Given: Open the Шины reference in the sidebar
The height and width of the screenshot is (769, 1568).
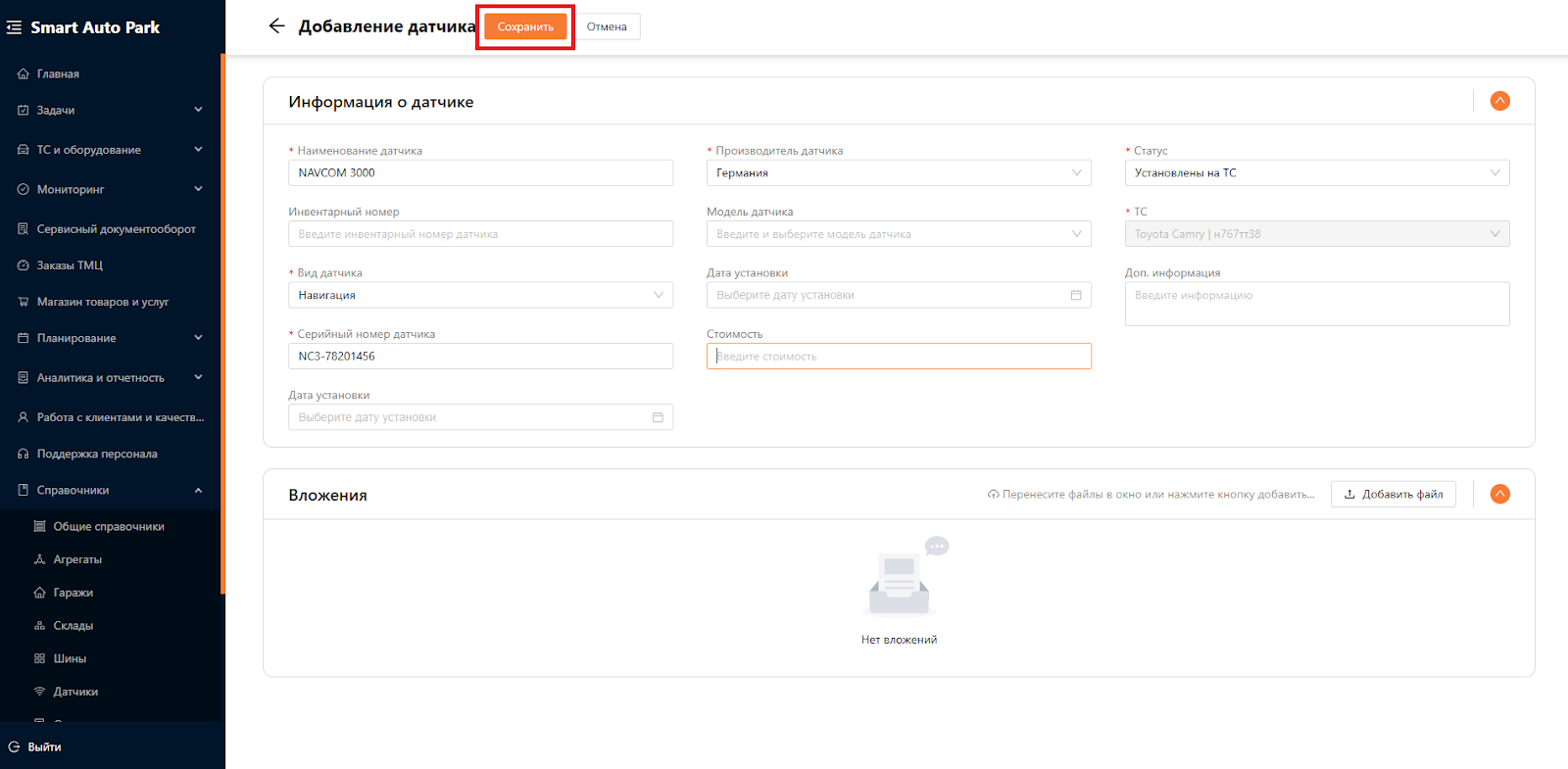Looking at the screenshot, I should pyautogui.click(x=70, y=658).
